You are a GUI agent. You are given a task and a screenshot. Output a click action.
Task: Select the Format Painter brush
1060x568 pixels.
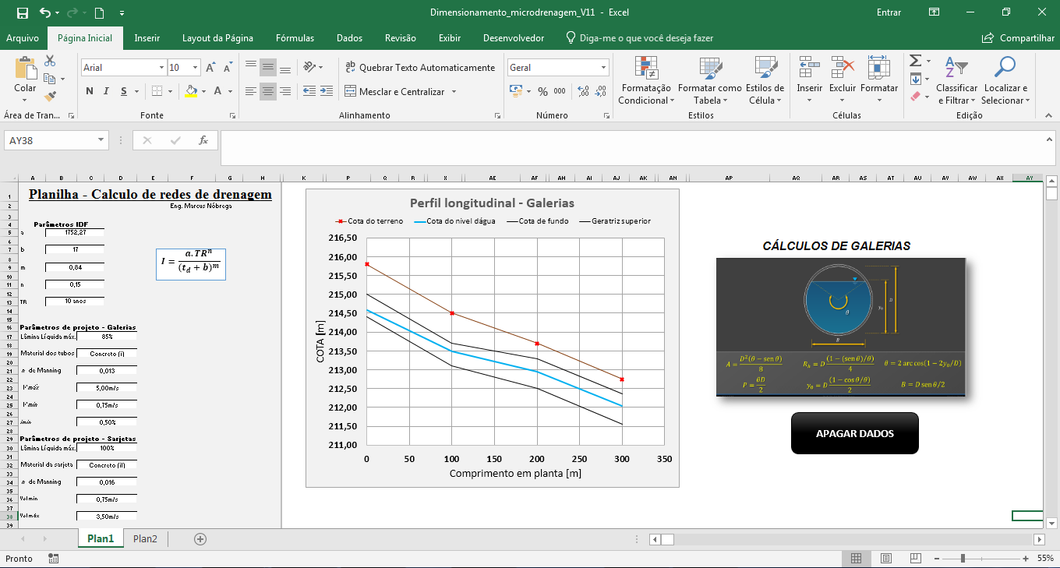50,94
